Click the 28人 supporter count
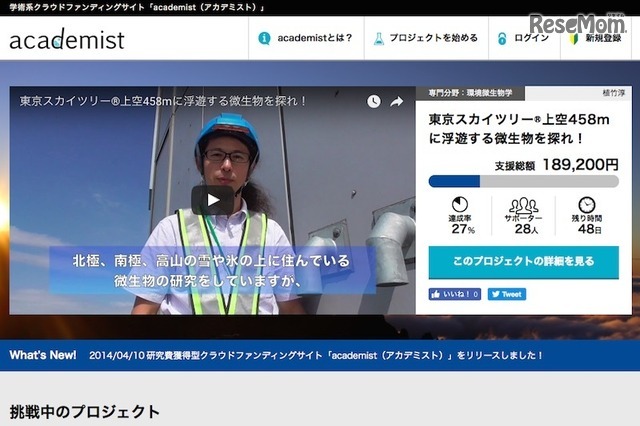Image resolution: width=640 pixels, height=426 pixels. [526, 229]
